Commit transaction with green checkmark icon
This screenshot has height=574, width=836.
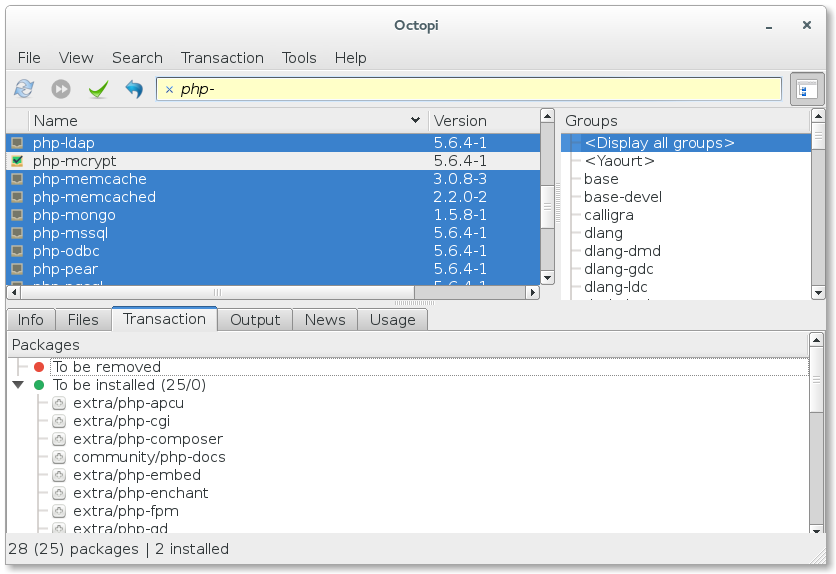click(98, 88)
